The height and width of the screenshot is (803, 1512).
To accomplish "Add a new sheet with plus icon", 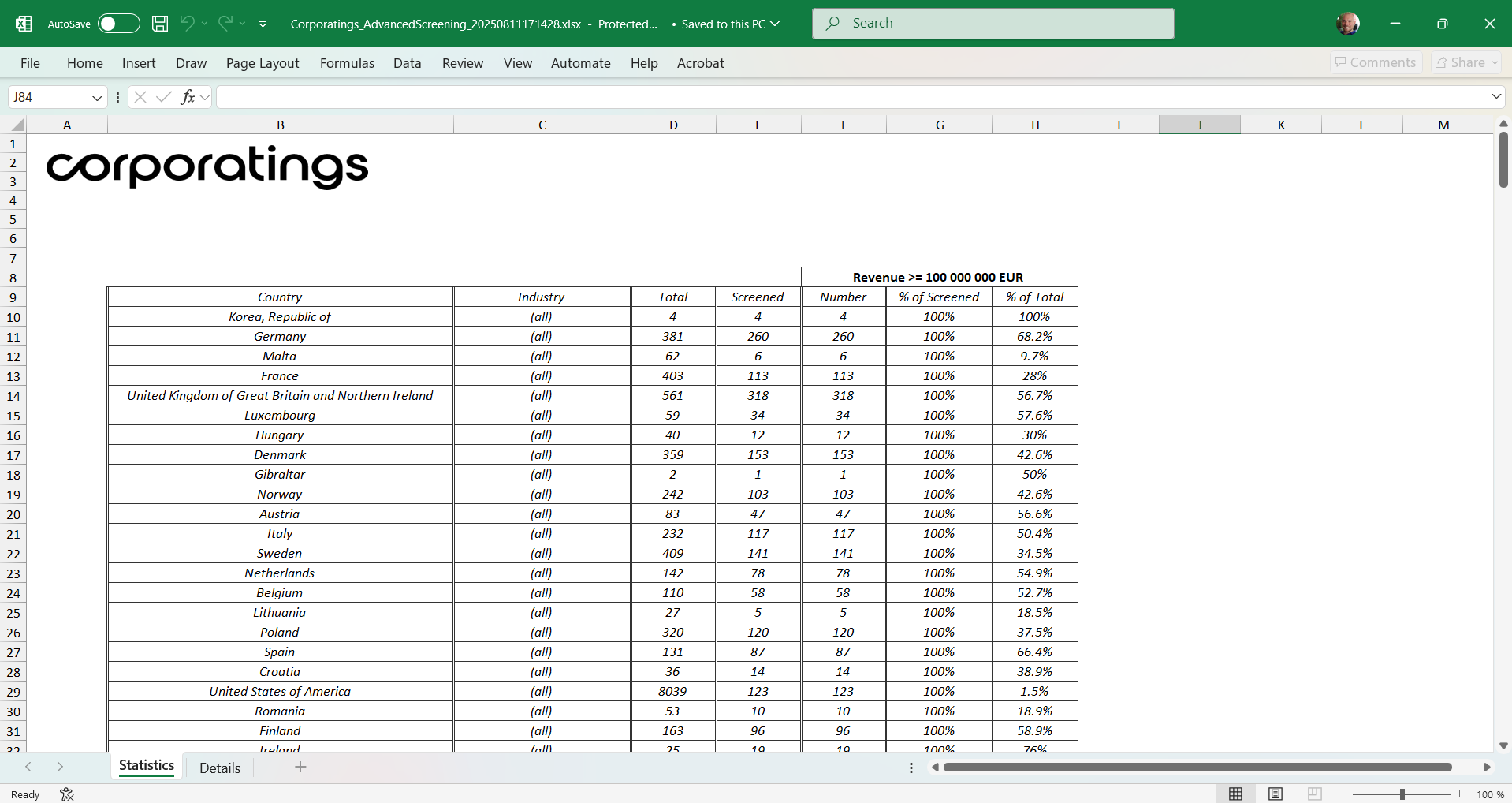I will click(300, 767).
